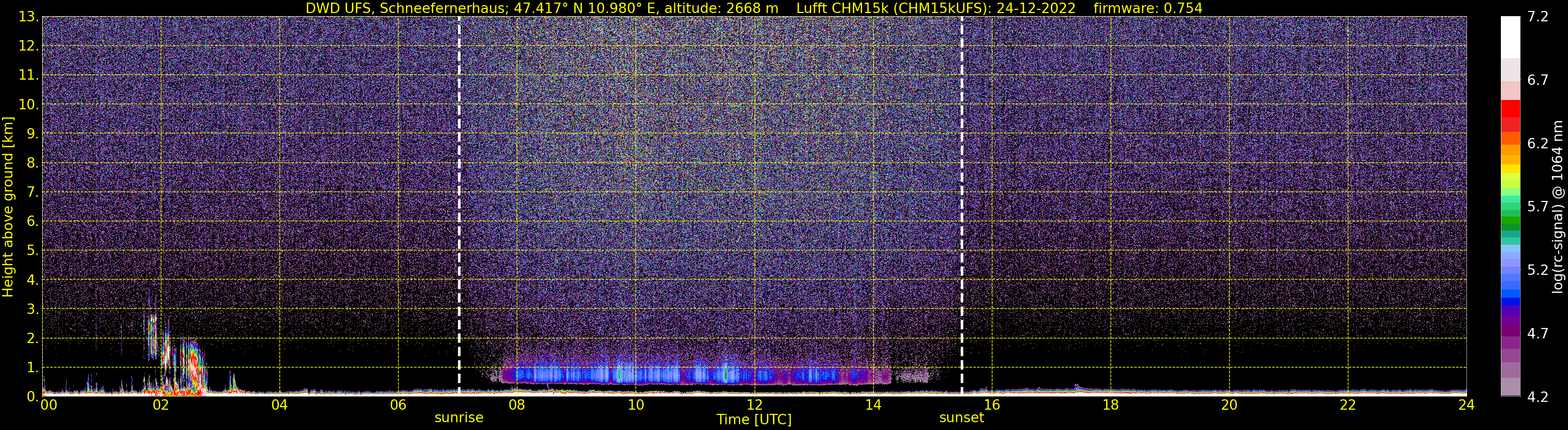Screen dimensions: 1568x430
Task: Click the 'sunset' label below the axis
Action: pyautogui.click(x=962, y=418)
